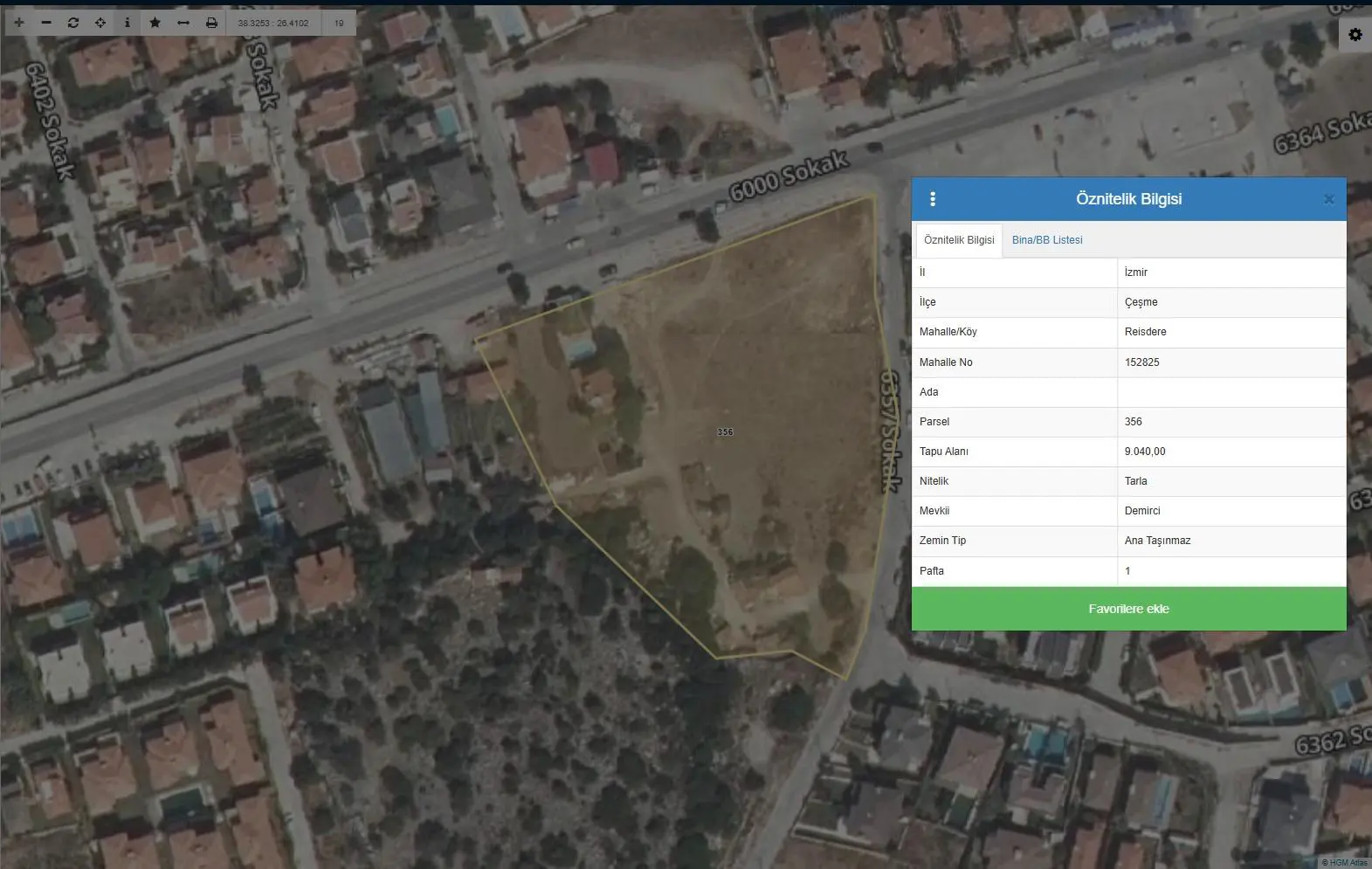The image size is (1372, 869).
Task: Open favorites with the star icon
Action: pos(155,23)
